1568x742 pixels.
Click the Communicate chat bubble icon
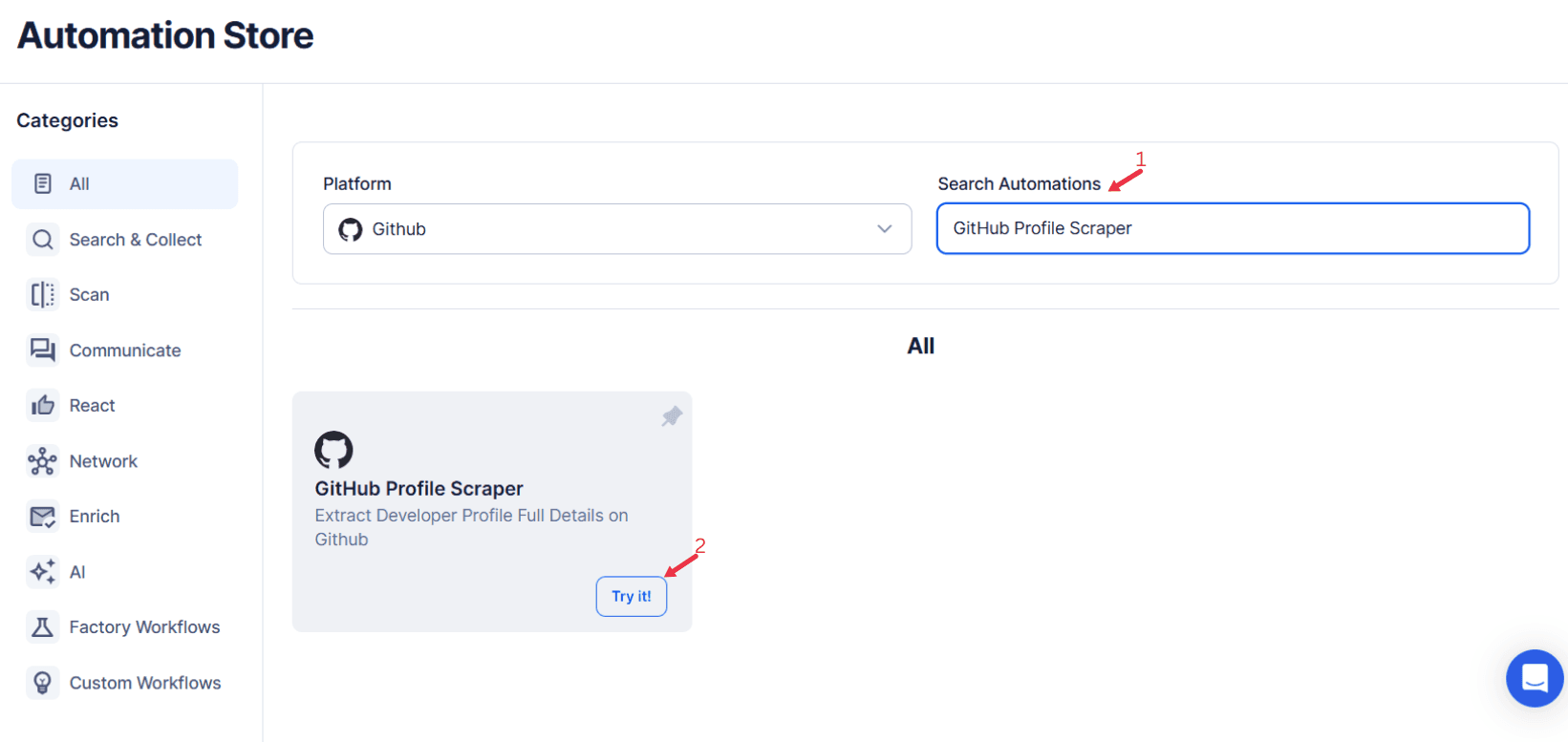pos(43,350)
